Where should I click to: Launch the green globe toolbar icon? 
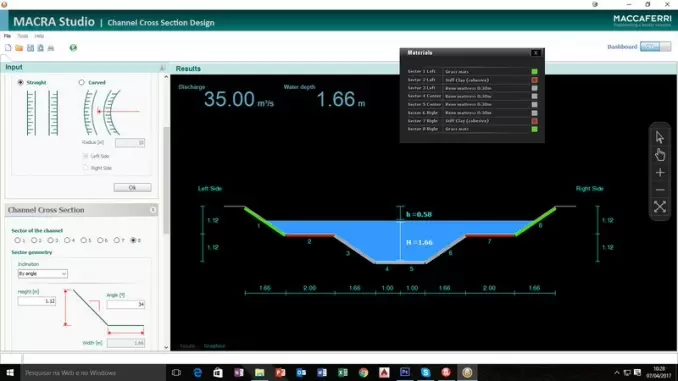pyautogui.click(x=73, y=48)
